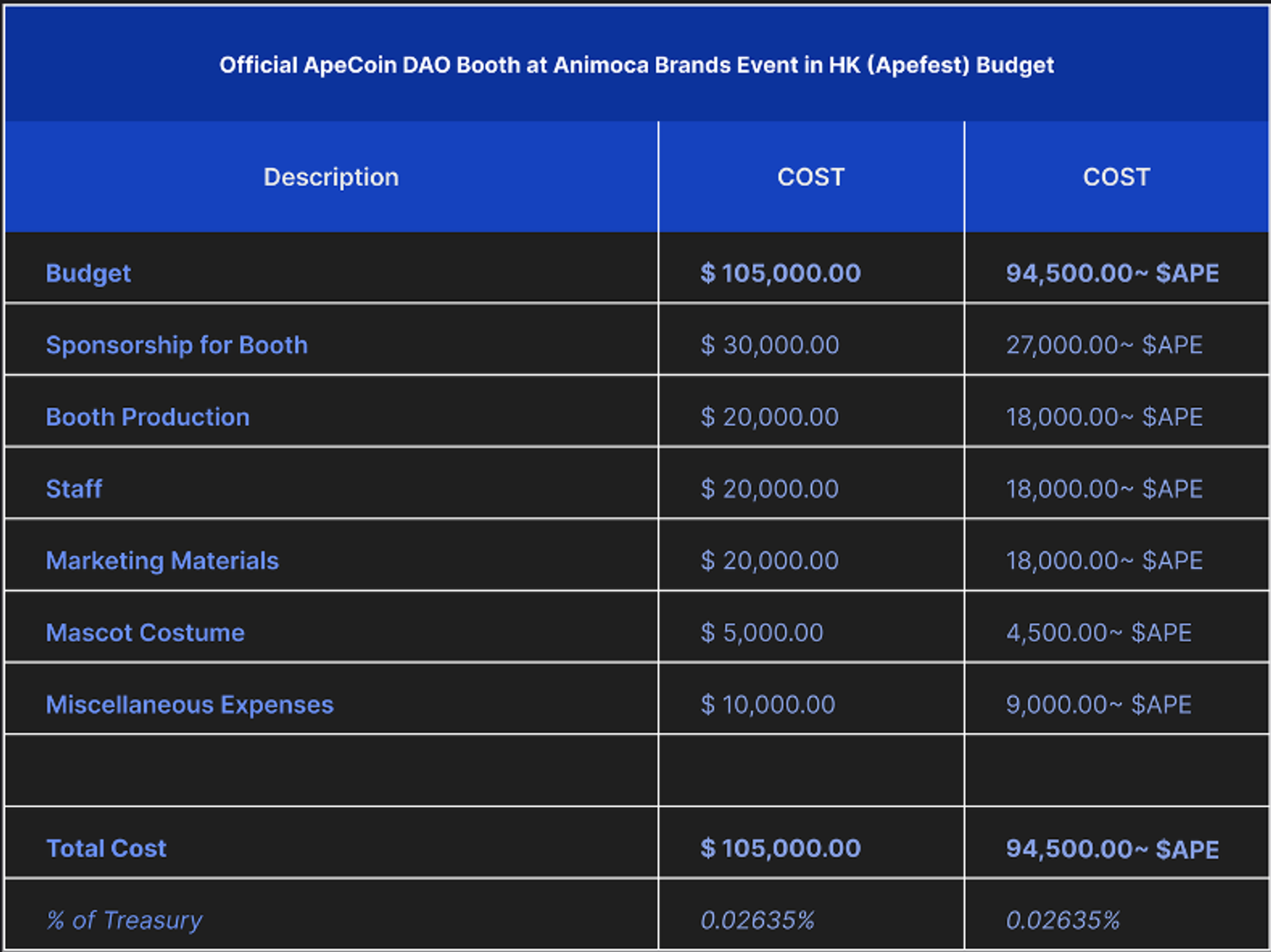Open the Sponsorship for Booth entry

pos(176,346)
